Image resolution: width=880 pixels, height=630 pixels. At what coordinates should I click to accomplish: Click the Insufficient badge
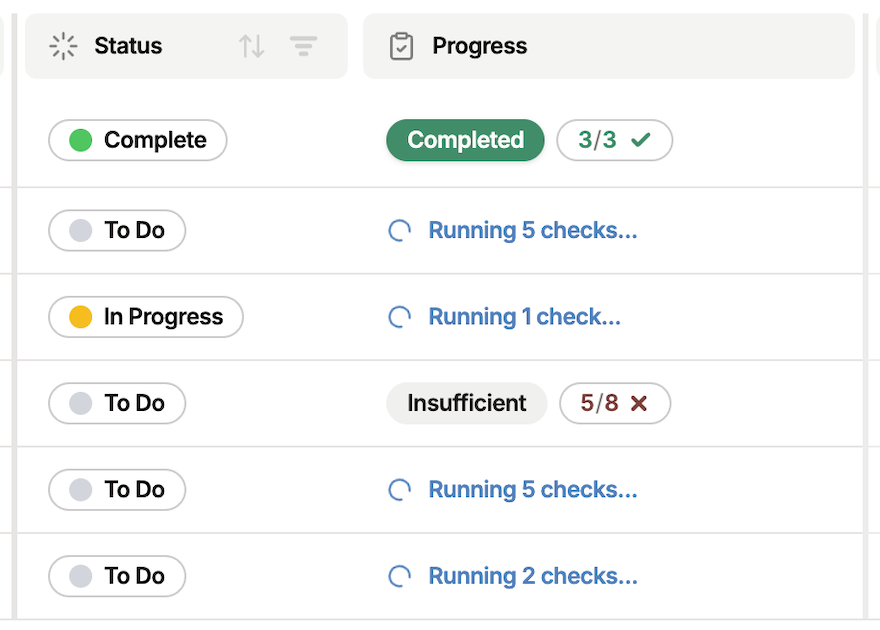click(466, 403)
